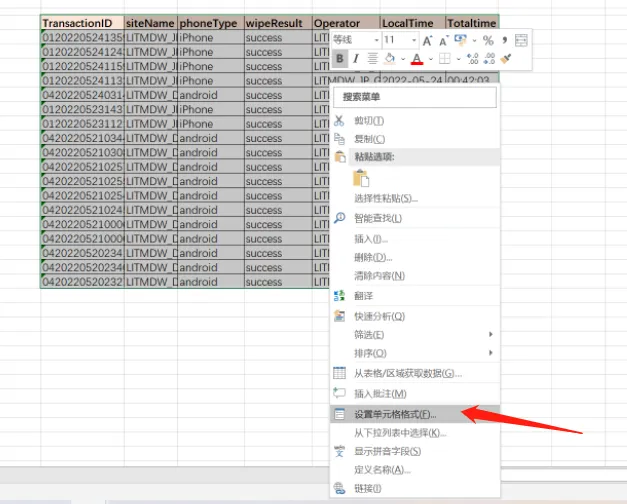627x504 pixels.
Task: Select cell starting 0420220521030
Action: (x=82, y=153)
